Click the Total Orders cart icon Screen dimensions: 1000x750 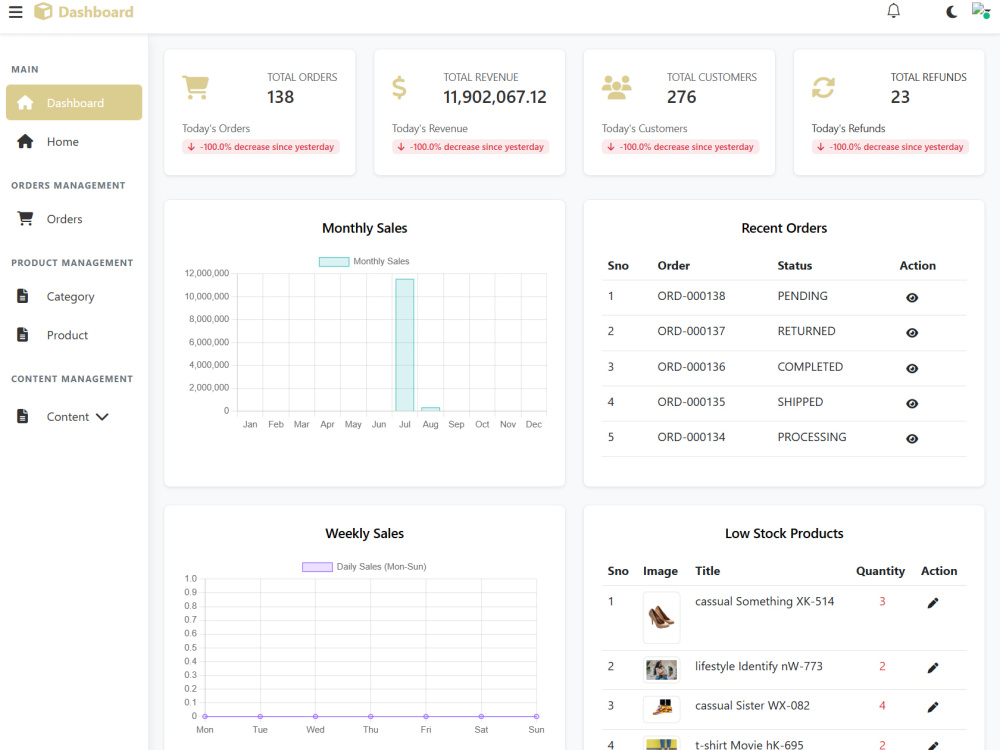195,87
